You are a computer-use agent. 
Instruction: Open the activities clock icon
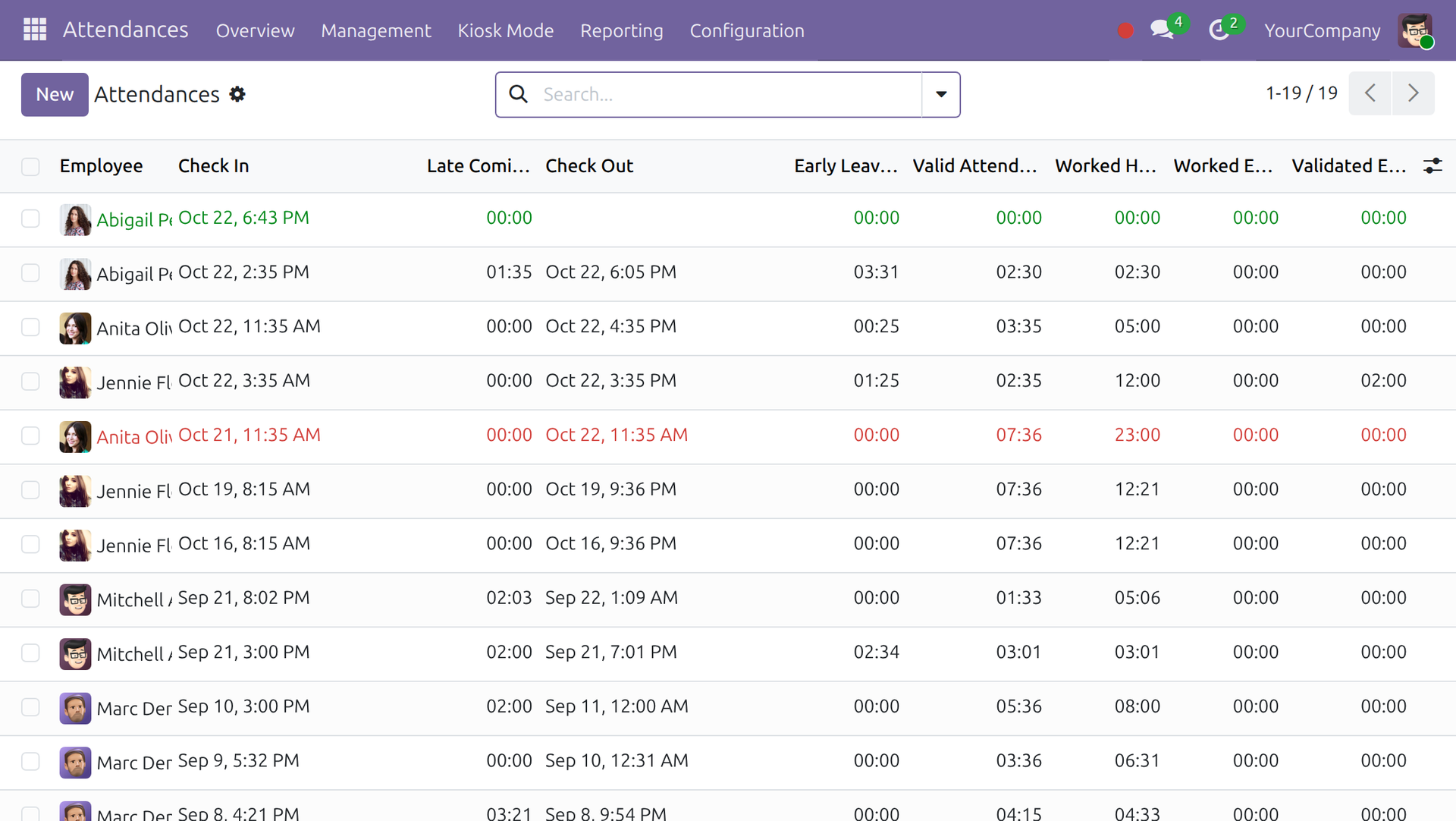[1219, 30]
